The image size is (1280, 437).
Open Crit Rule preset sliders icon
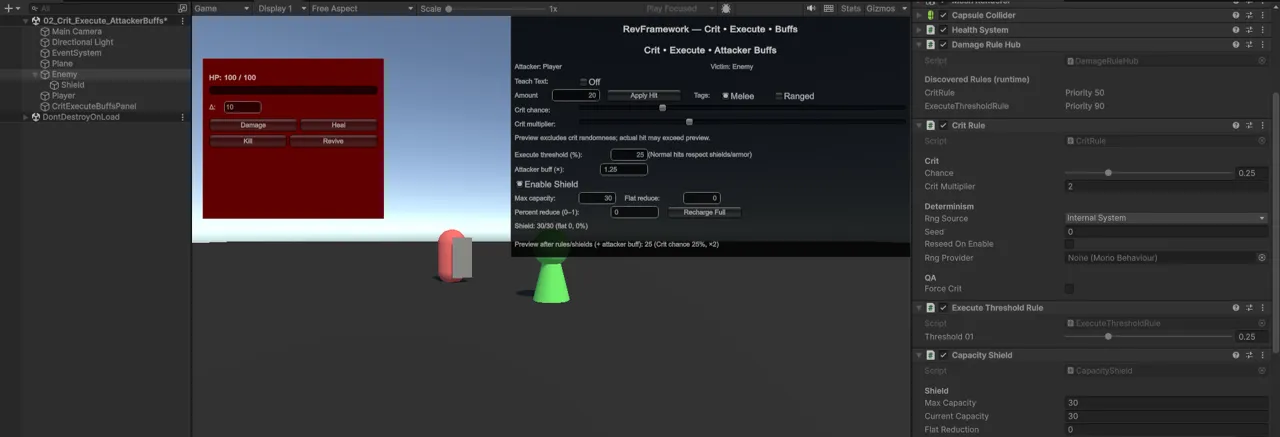point(1250,126)
